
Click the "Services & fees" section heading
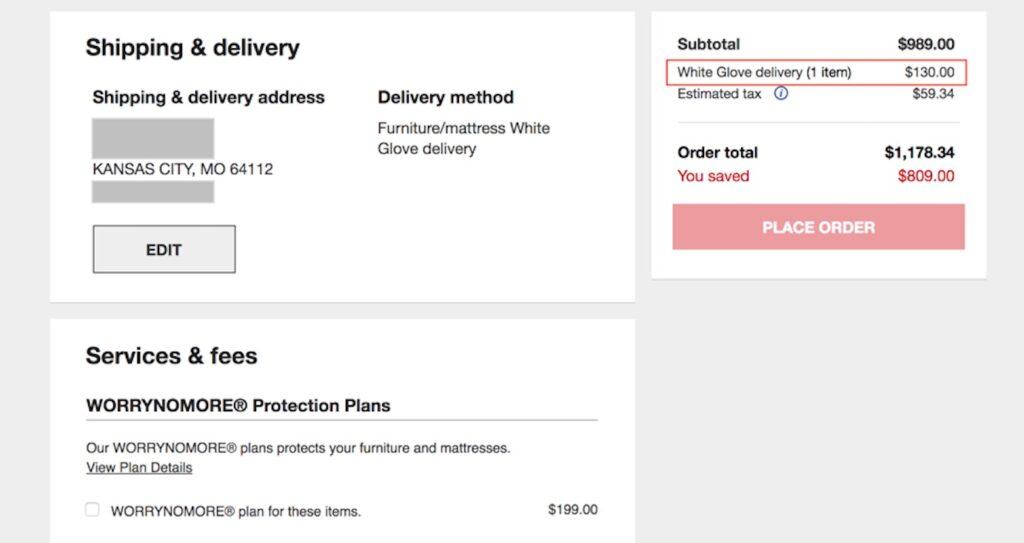171,356
